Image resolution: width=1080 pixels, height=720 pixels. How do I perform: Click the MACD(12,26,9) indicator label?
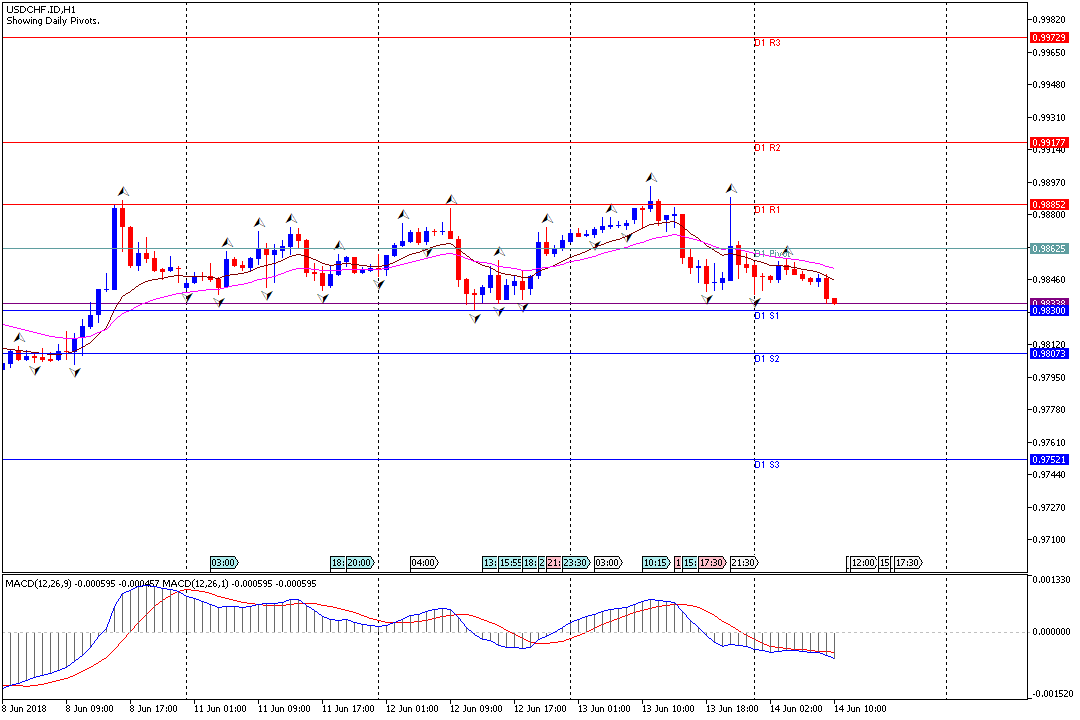point(37,584)
